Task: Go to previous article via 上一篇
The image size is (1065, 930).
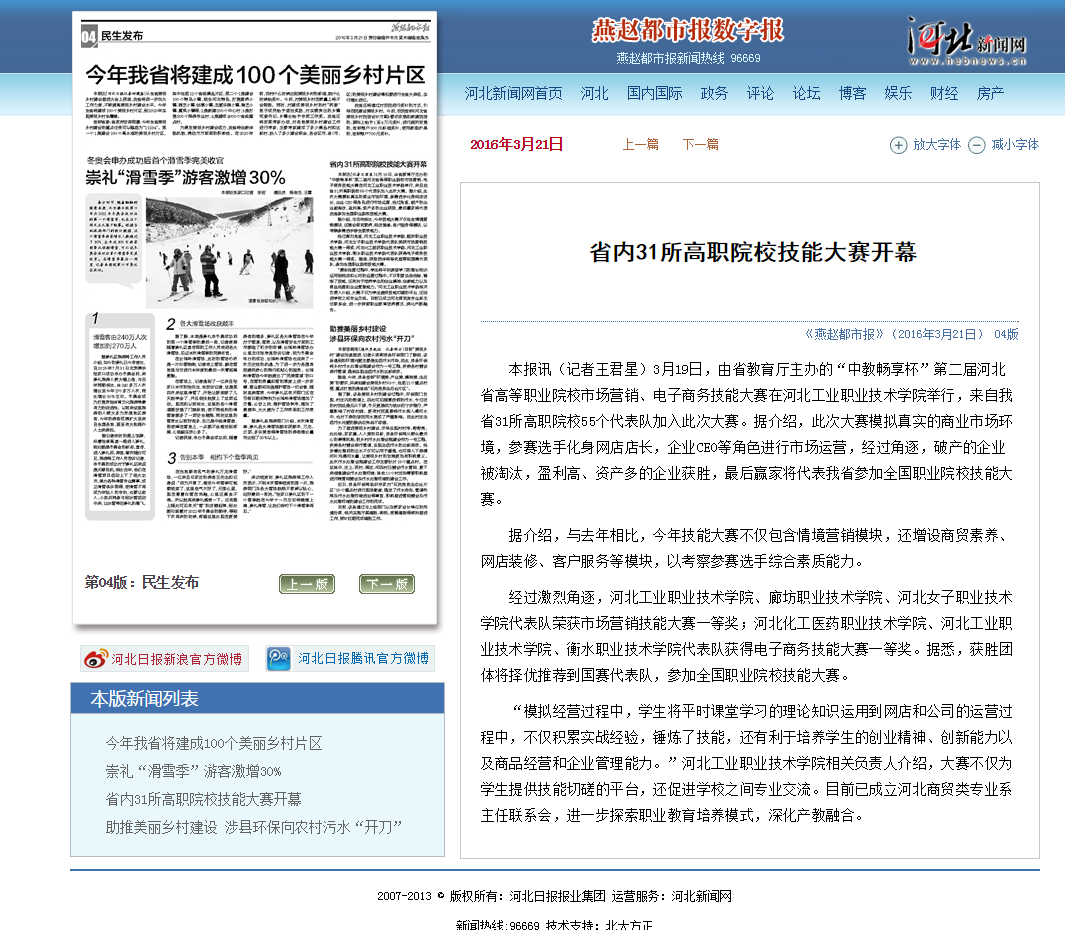Action: [x=640, y=144]
